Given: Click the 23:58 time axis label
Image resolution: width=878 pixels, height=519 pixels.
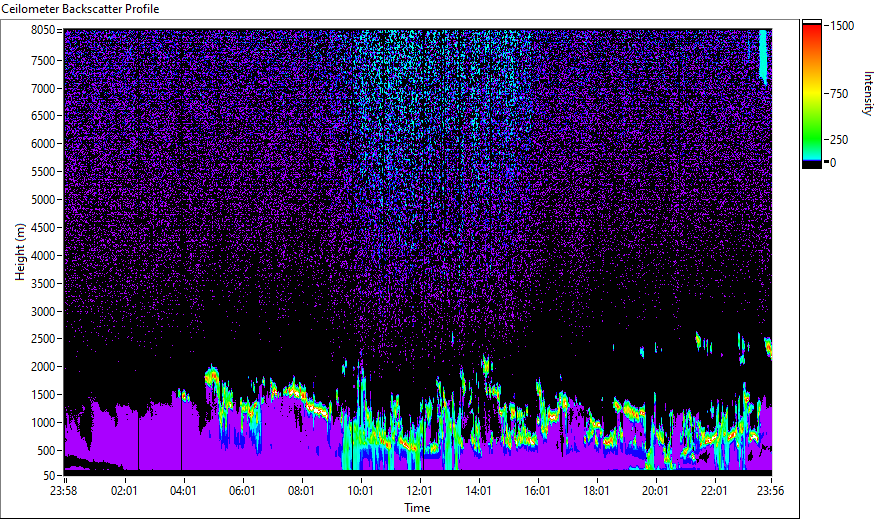Looking at the screenshot, I should [63, 491].
